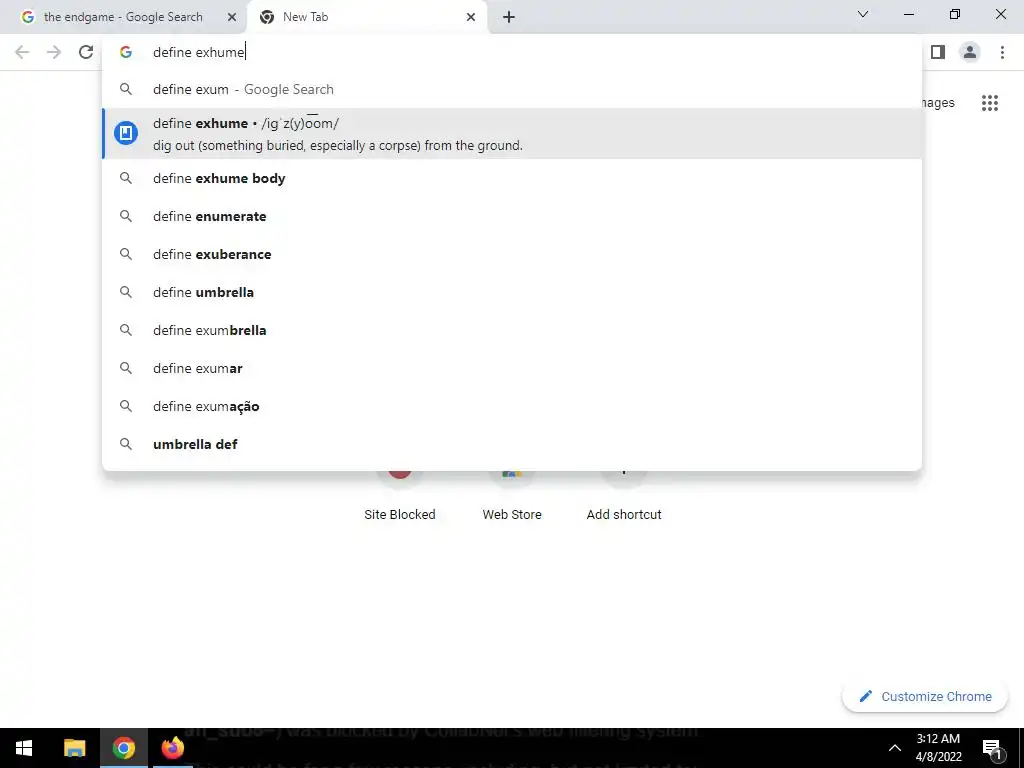Reload the page with the refresh icon
The image size is (1024, 768).
tap(86, 52)
